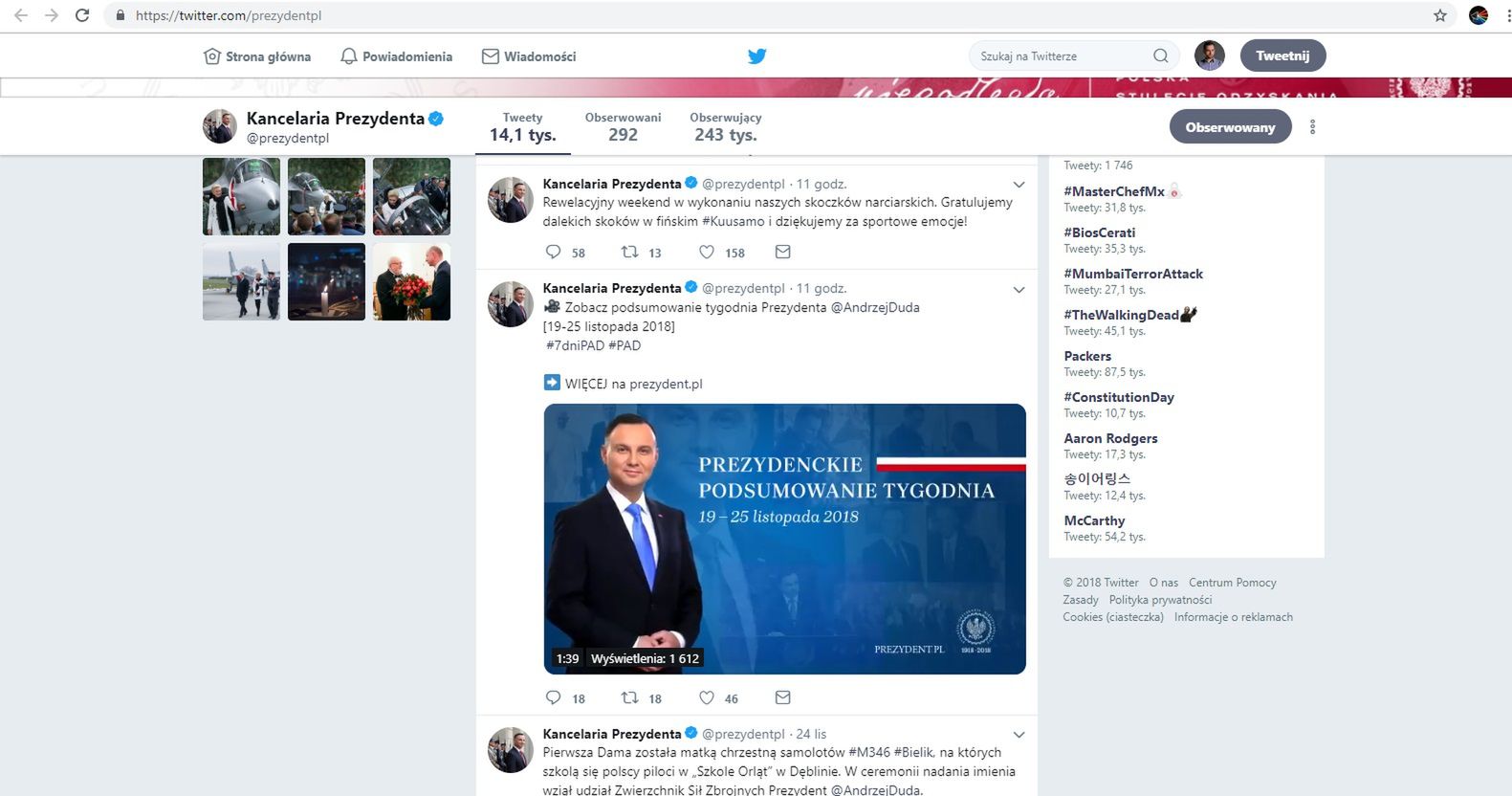Open the logged-in user avatar menu
This screenshot has width=1512, height=796.
[x=1210, y=55]
